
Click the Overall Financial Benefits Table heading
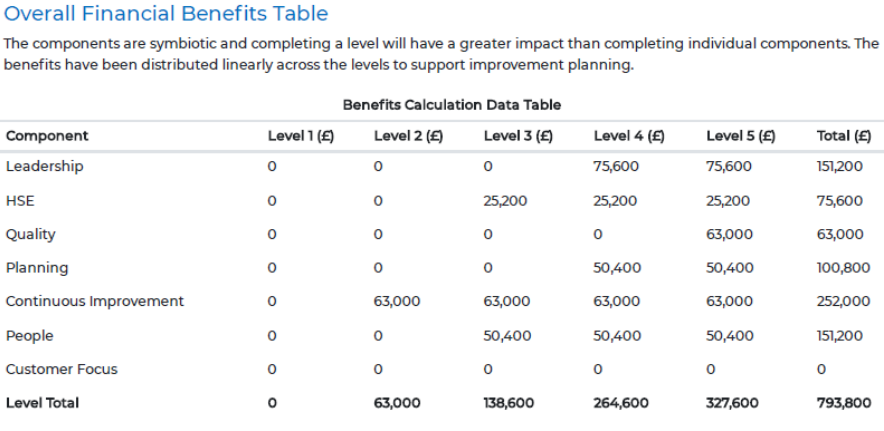(x=166, y=15)
